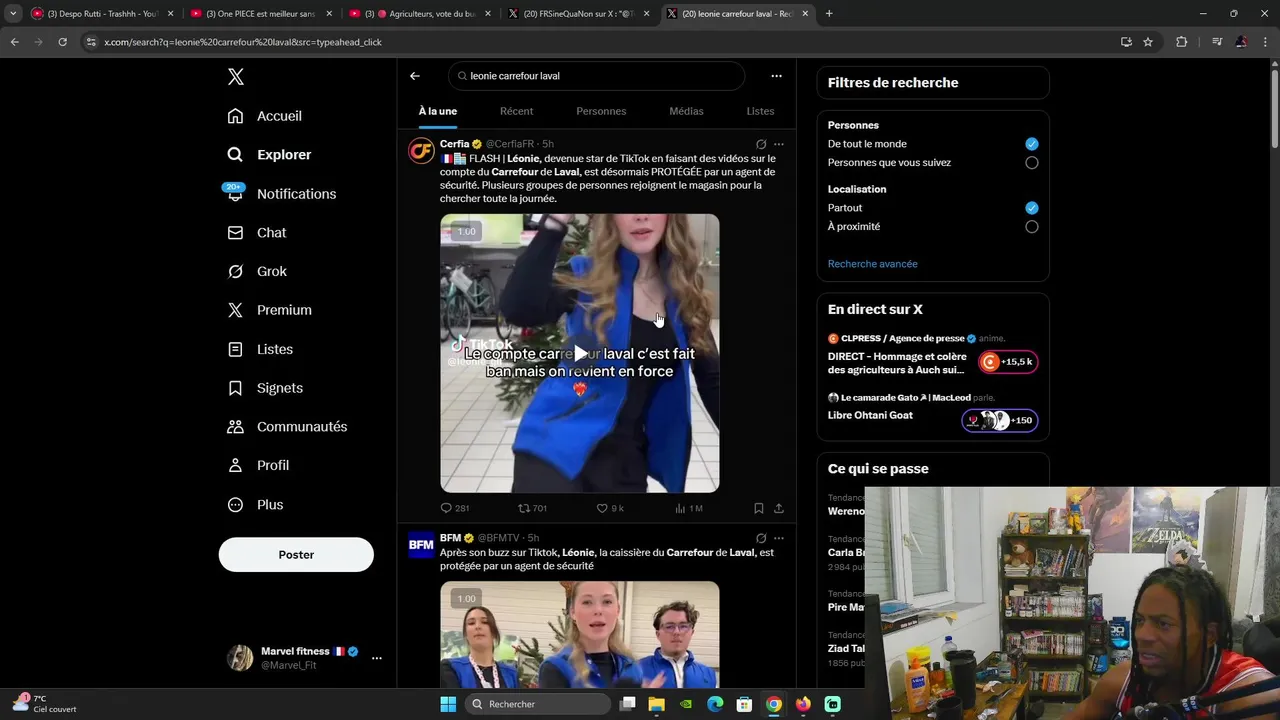Play the Cerfia TikTok video
Viewport: 1280px width, 720px height.
[x=580, y=353]
